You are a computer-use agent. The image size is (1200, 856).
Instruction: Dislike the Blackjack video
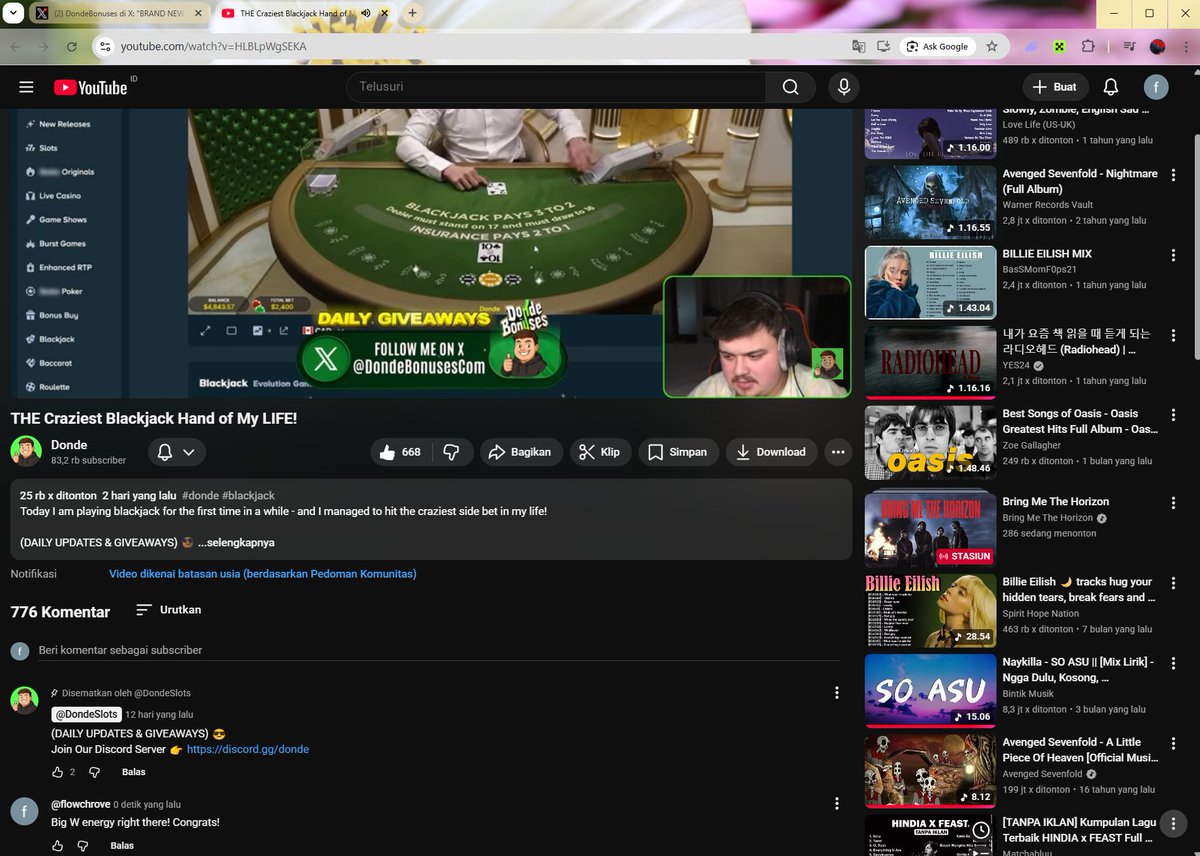coord(452,452)
